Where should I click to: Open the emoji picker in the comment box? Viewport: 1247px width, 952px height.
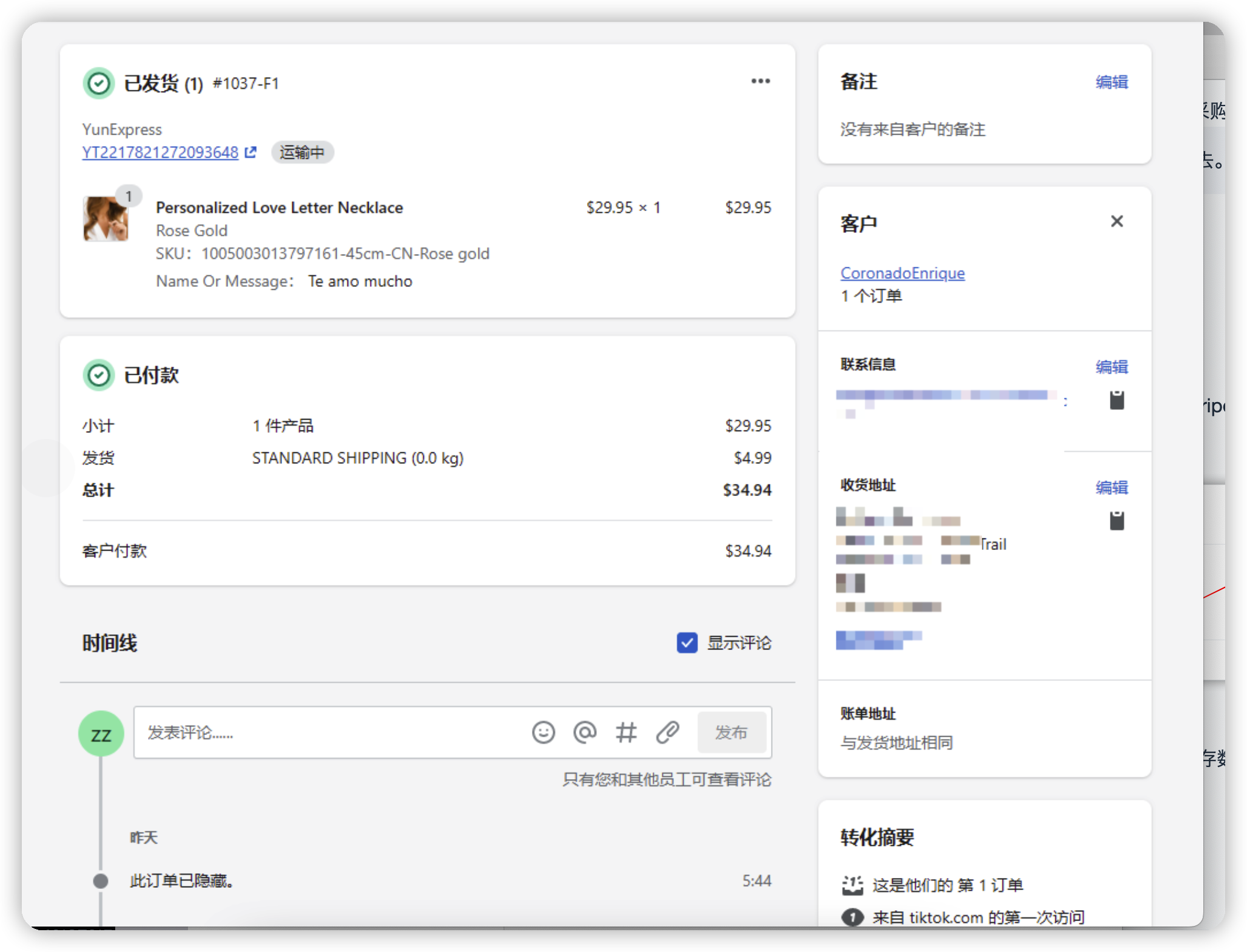(543, 732)
